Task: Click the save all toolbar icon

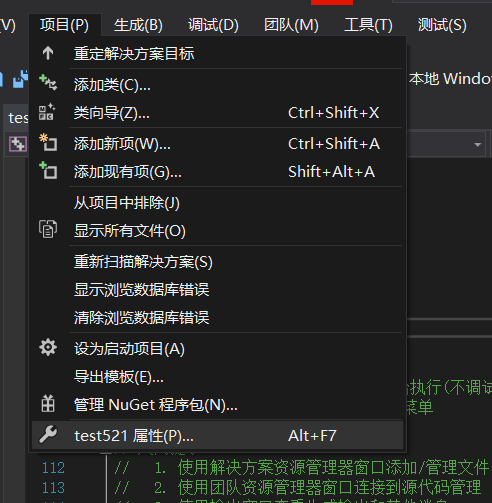Action: pos(21,79)
